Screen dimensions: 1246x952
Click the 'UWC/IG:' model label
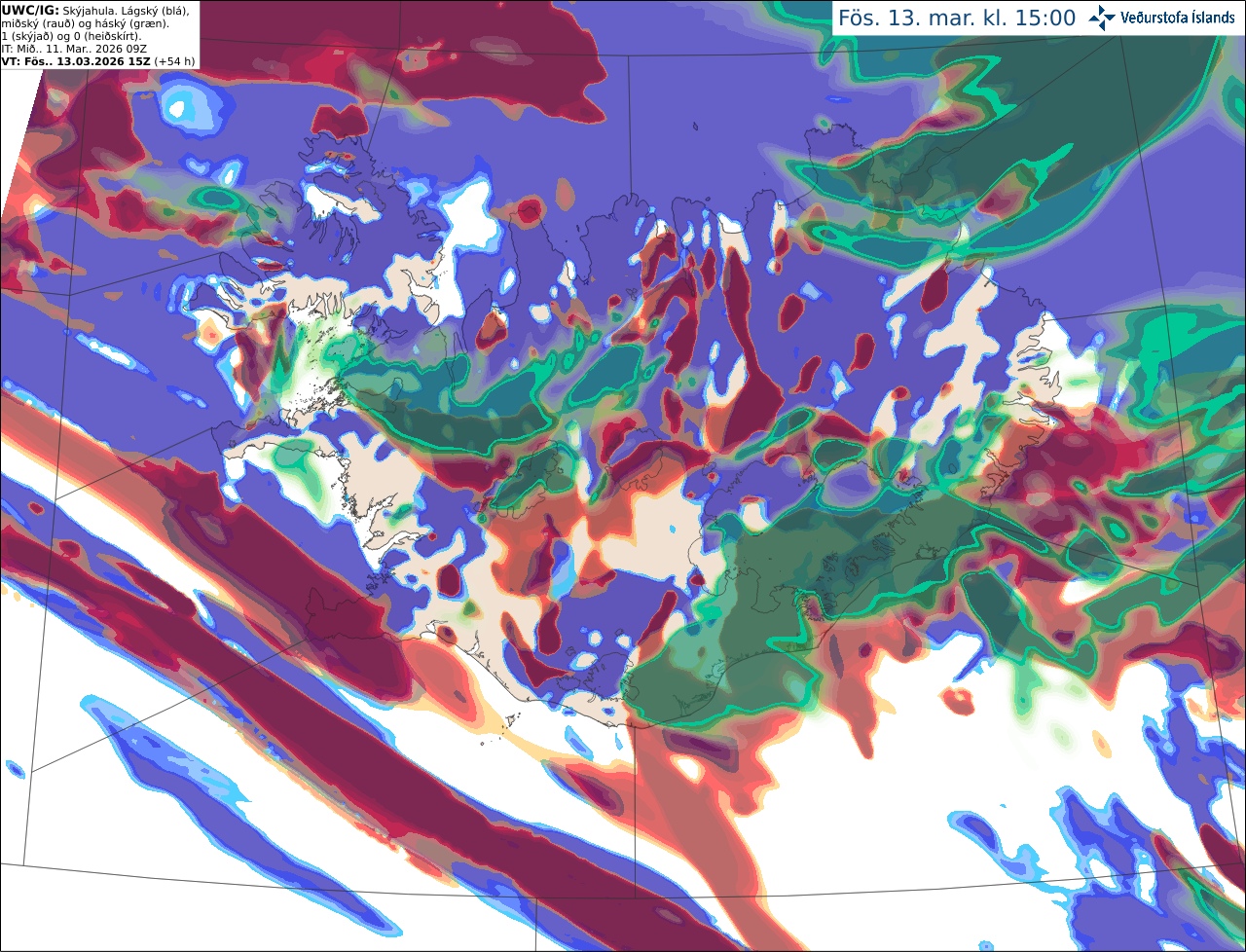30,10
